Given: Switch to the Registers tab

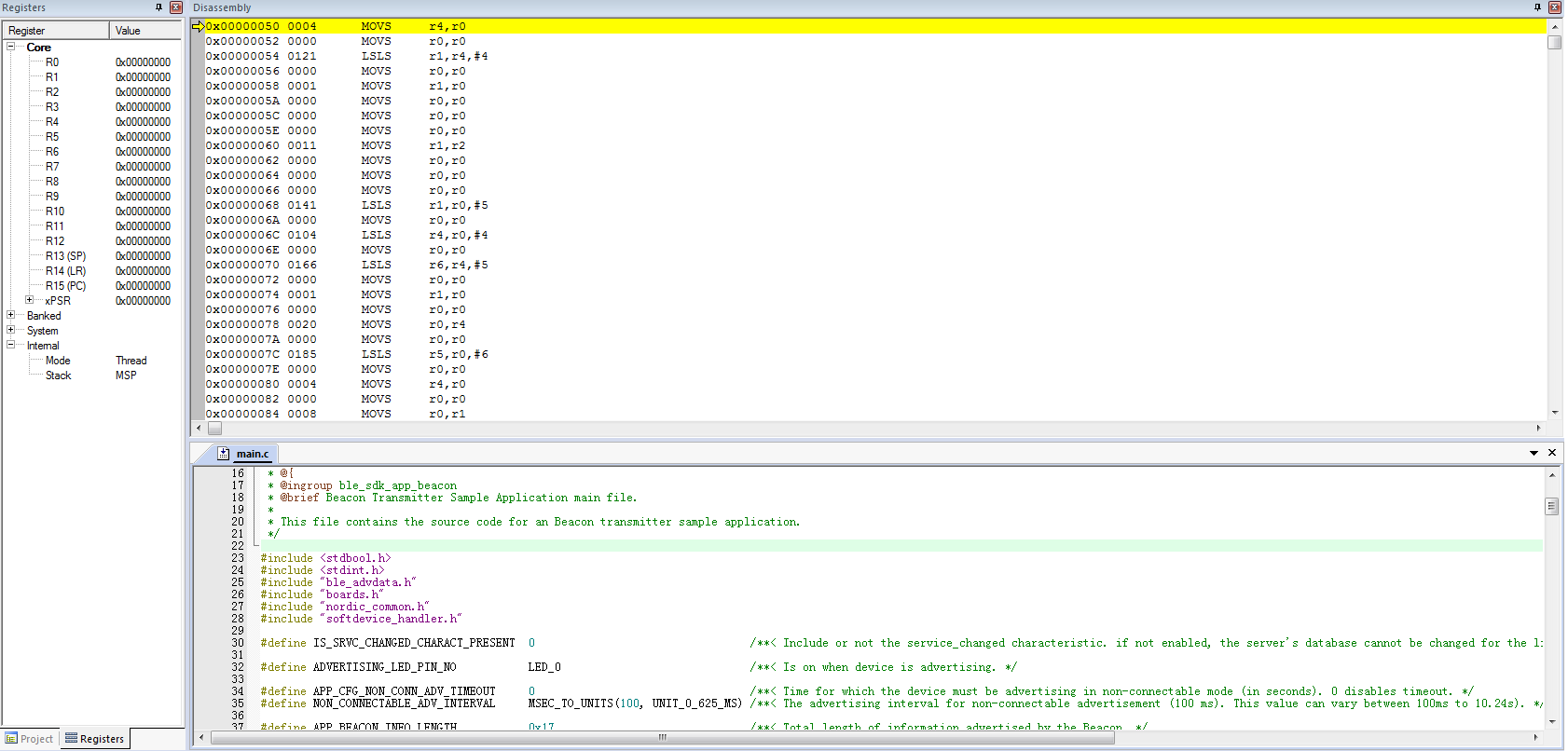Looking at the screenshot, I should pyautogui.click(x=95, y=739).
